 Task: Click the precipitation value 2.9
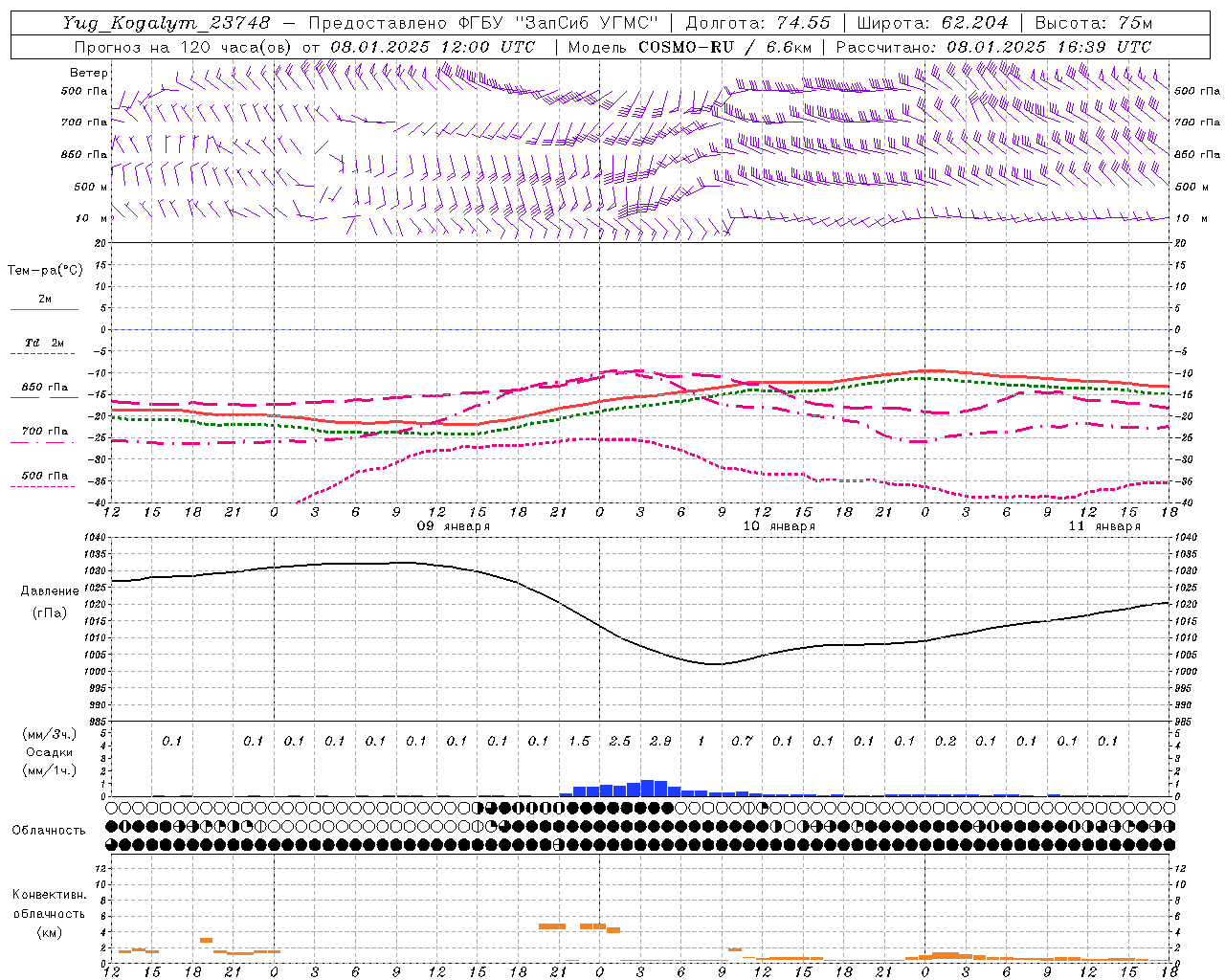pos(660,742)
